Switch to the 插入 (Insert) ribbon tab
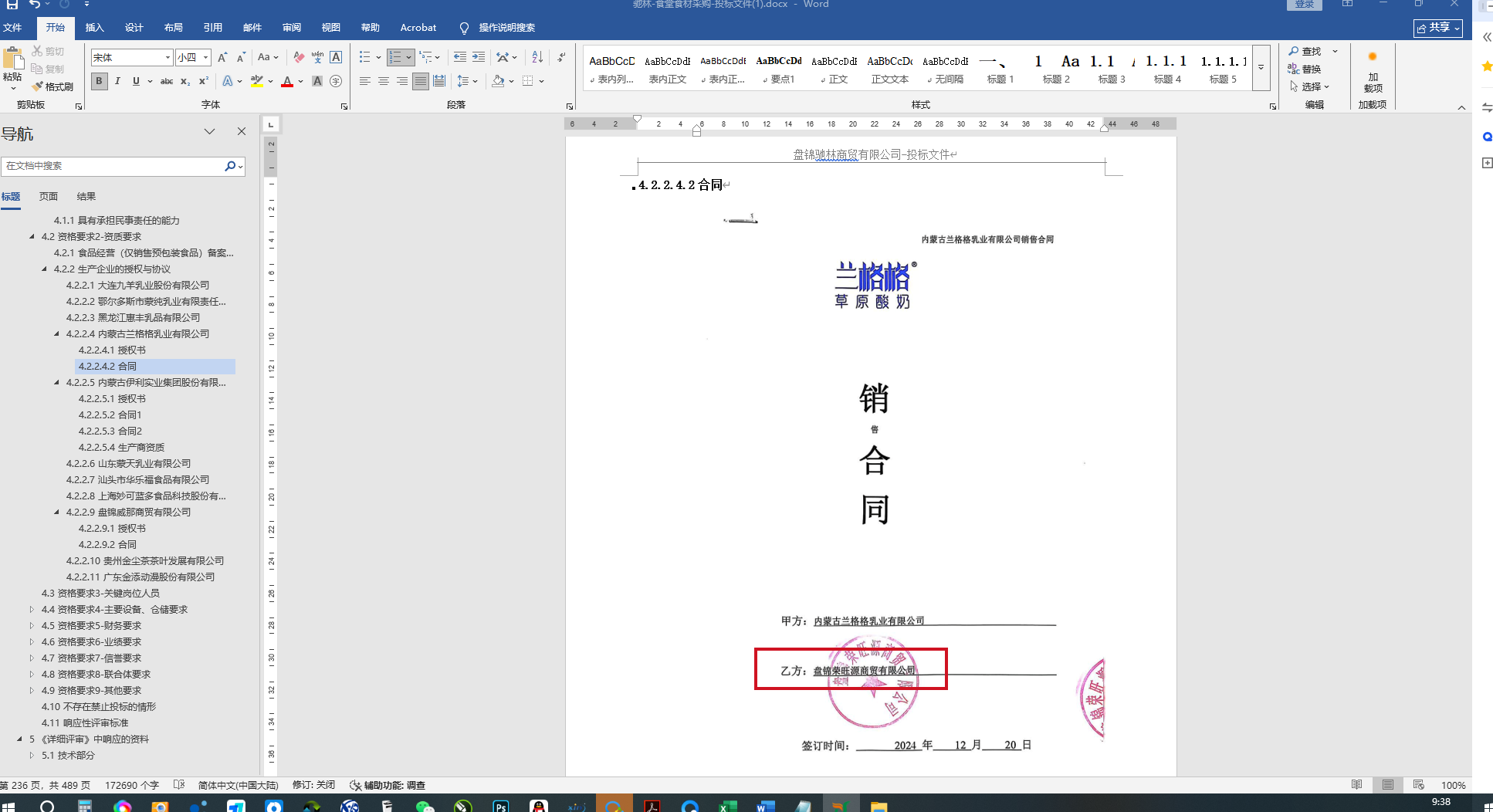 coord(94,28)
